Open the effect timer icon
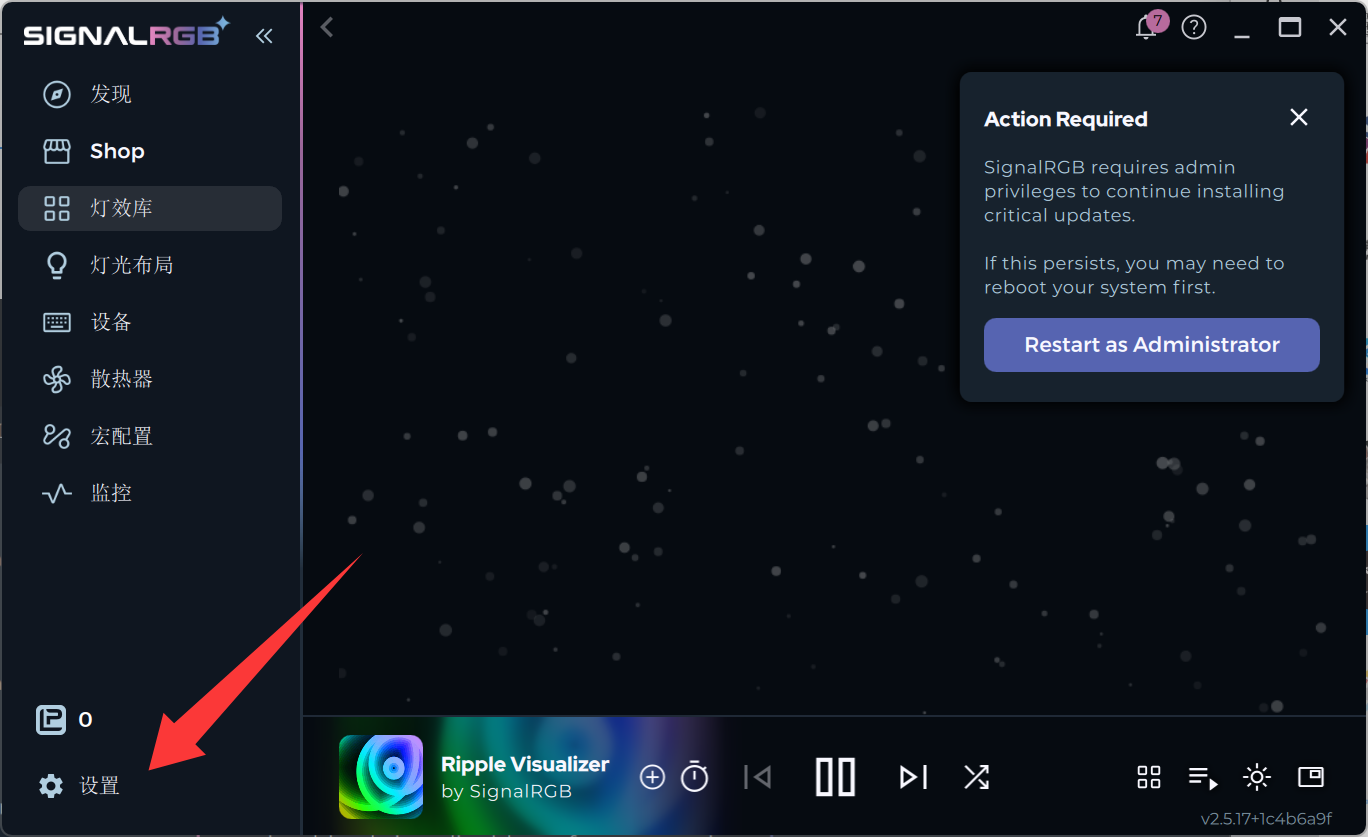1368x837 pixels. tap(695, 777)
